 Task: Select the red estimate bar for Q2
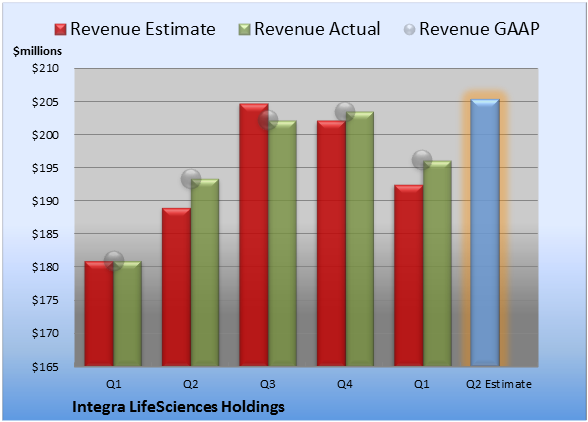pos(176,287)
